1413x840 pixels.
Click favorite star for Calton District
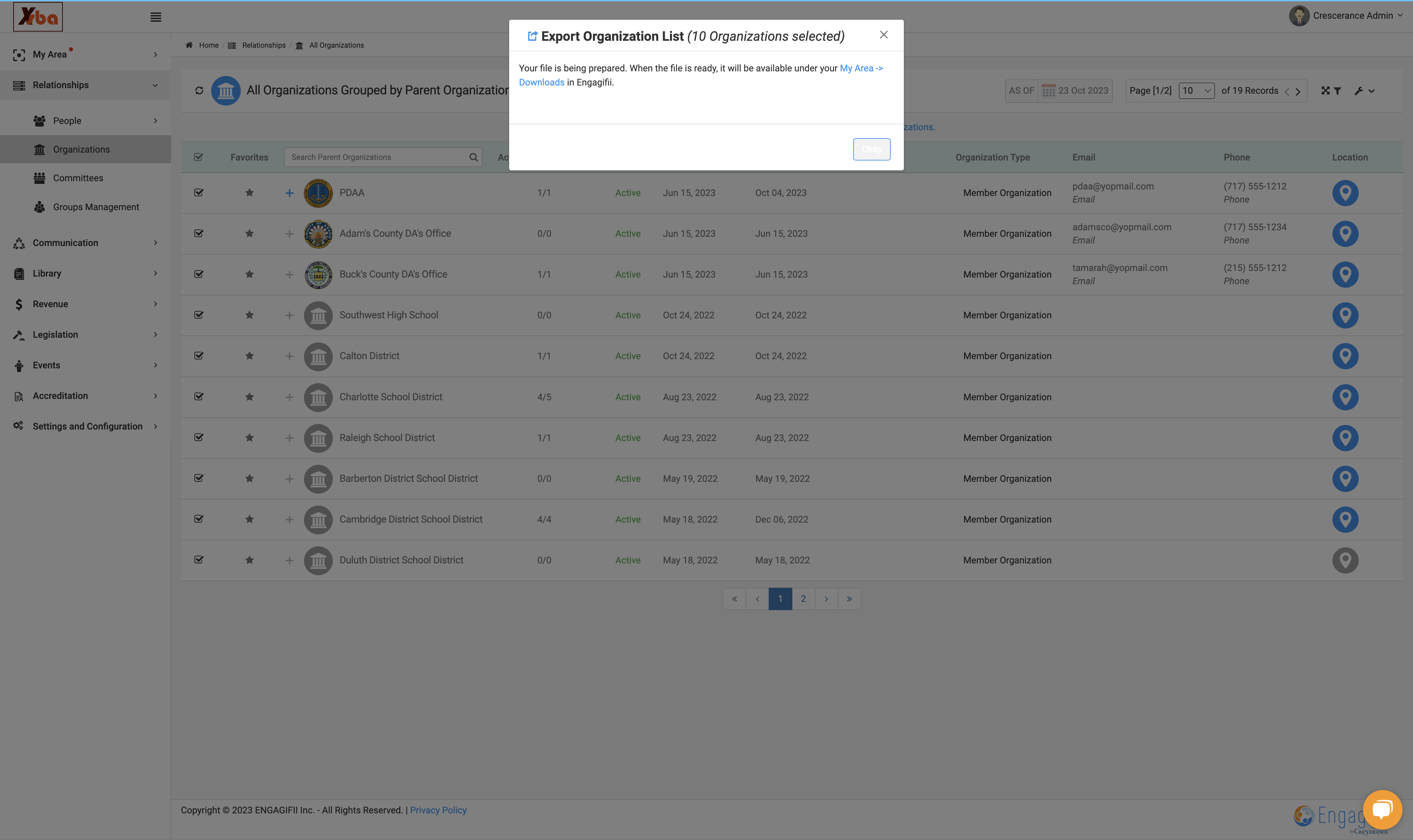tap(250, 356)
